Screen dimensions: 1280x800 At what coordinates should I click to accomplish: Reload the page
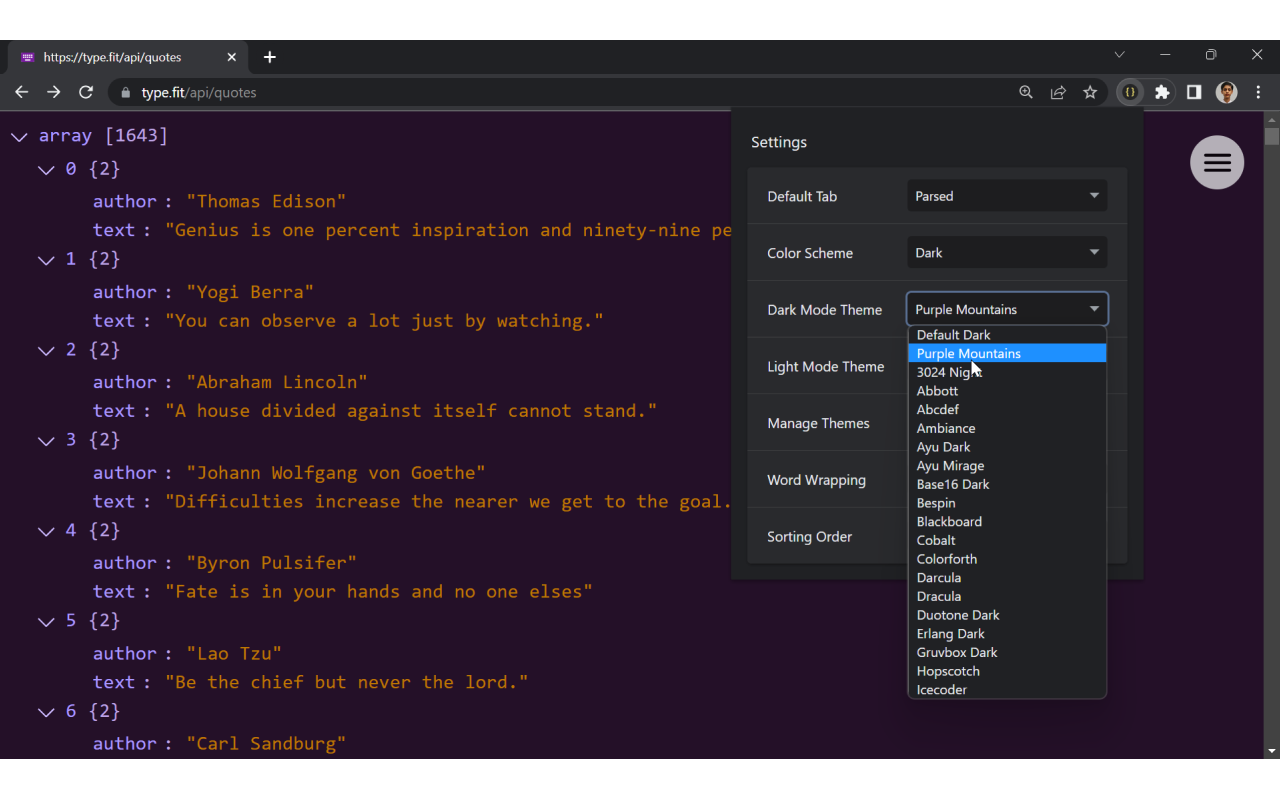[86, 92]
